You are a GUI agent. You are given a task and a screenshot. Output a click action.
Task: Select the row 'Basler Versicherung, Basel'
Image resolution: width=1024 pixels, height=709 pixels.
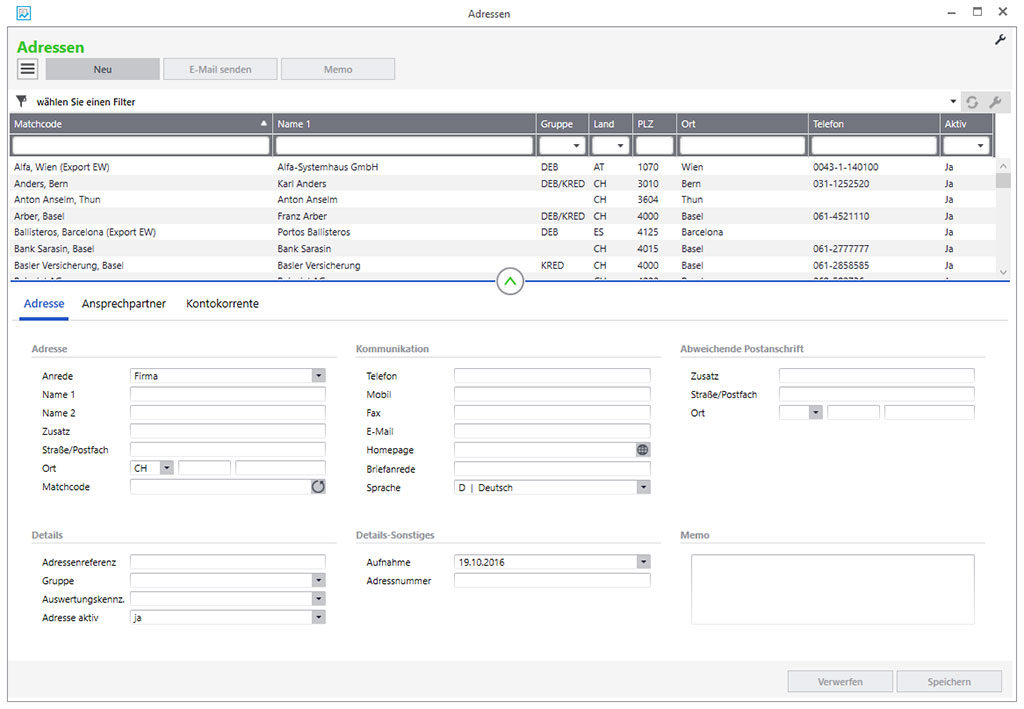coord(503,265)
